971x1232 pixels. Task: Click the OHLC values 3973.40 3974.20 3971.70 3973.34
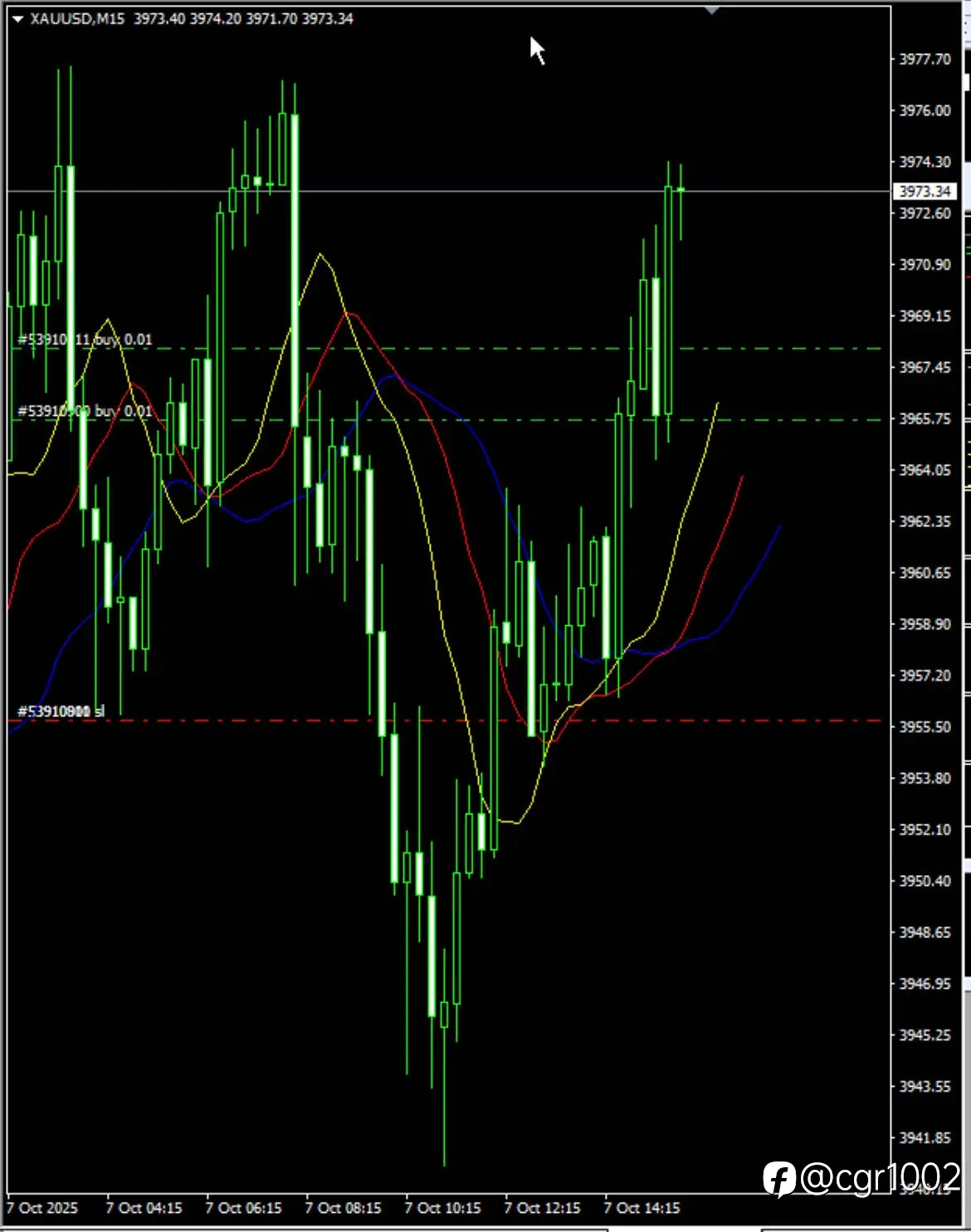[x=243, y=18]
